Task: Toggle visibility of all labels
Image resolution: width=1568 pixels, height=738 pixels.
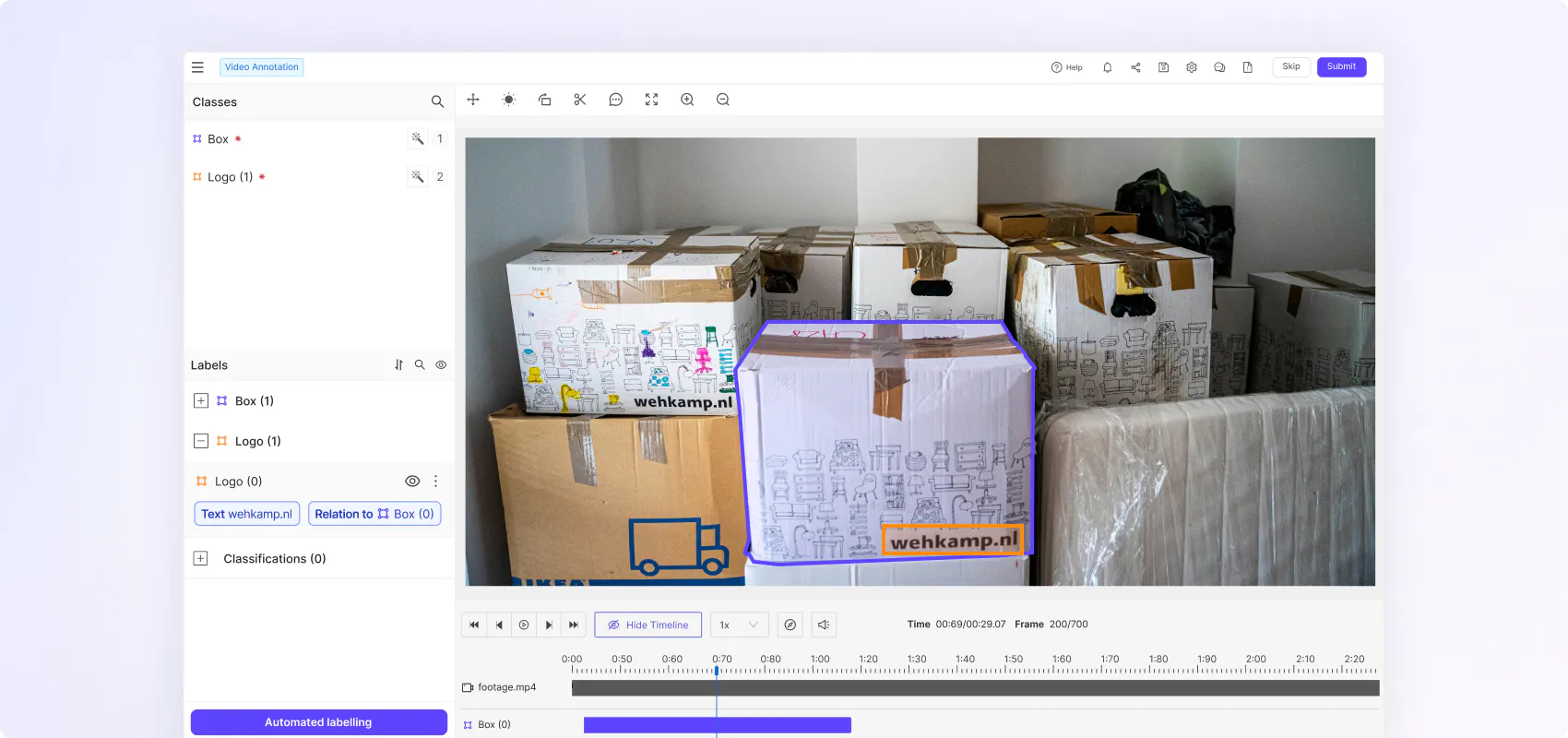Action: coord(441,365)
